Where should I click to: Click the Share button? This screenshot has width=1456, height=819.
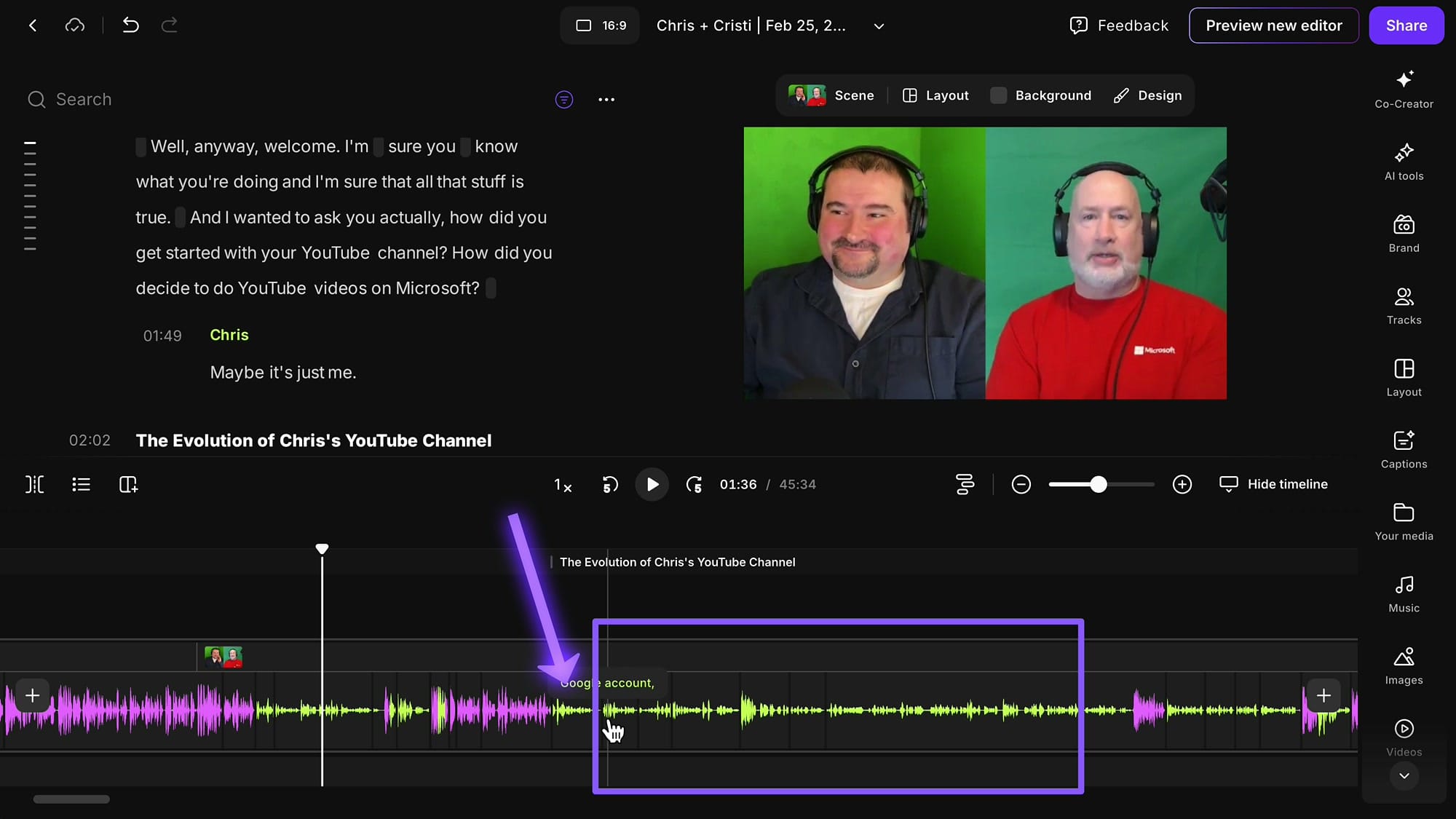pos(1406,25)
